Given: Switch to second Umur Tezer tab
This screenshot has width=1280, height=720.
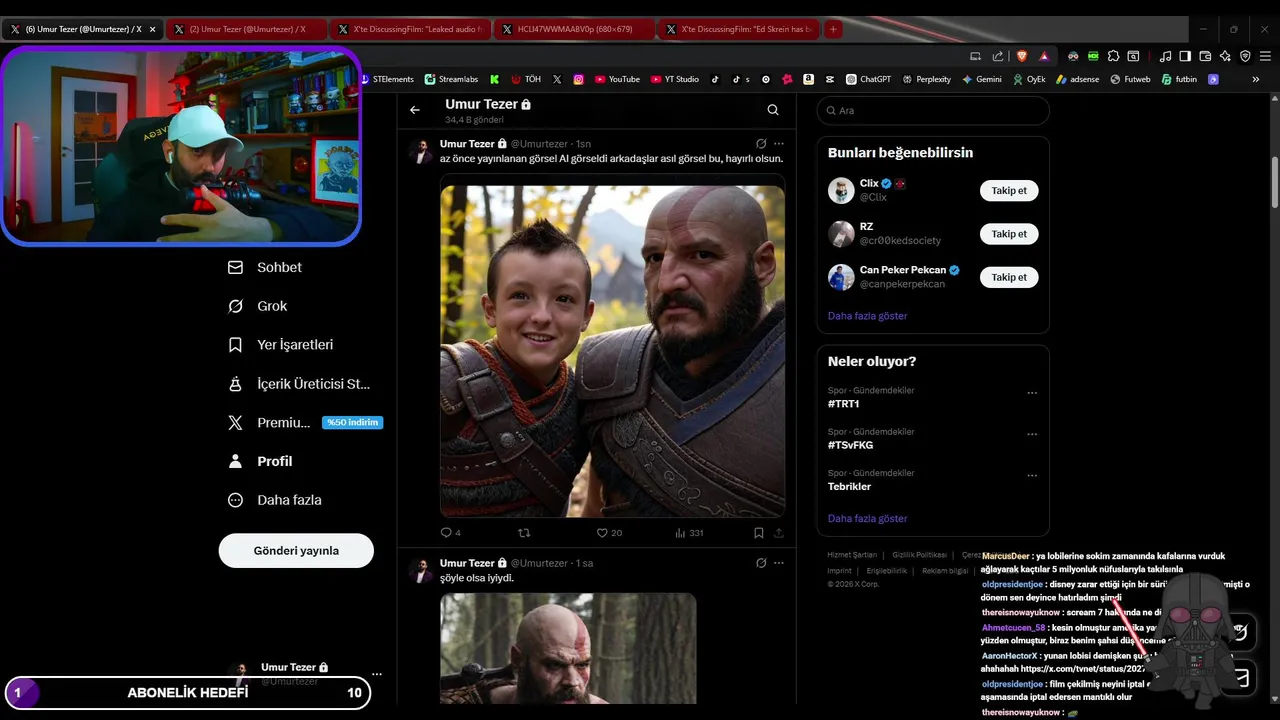Looking at the screenshot, I should pyautogui.click(x=246, y=29).
